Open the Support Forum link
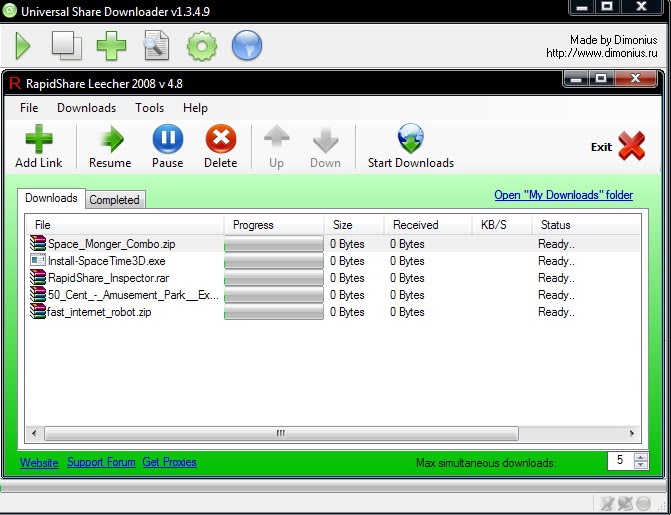 coord(101,462)
